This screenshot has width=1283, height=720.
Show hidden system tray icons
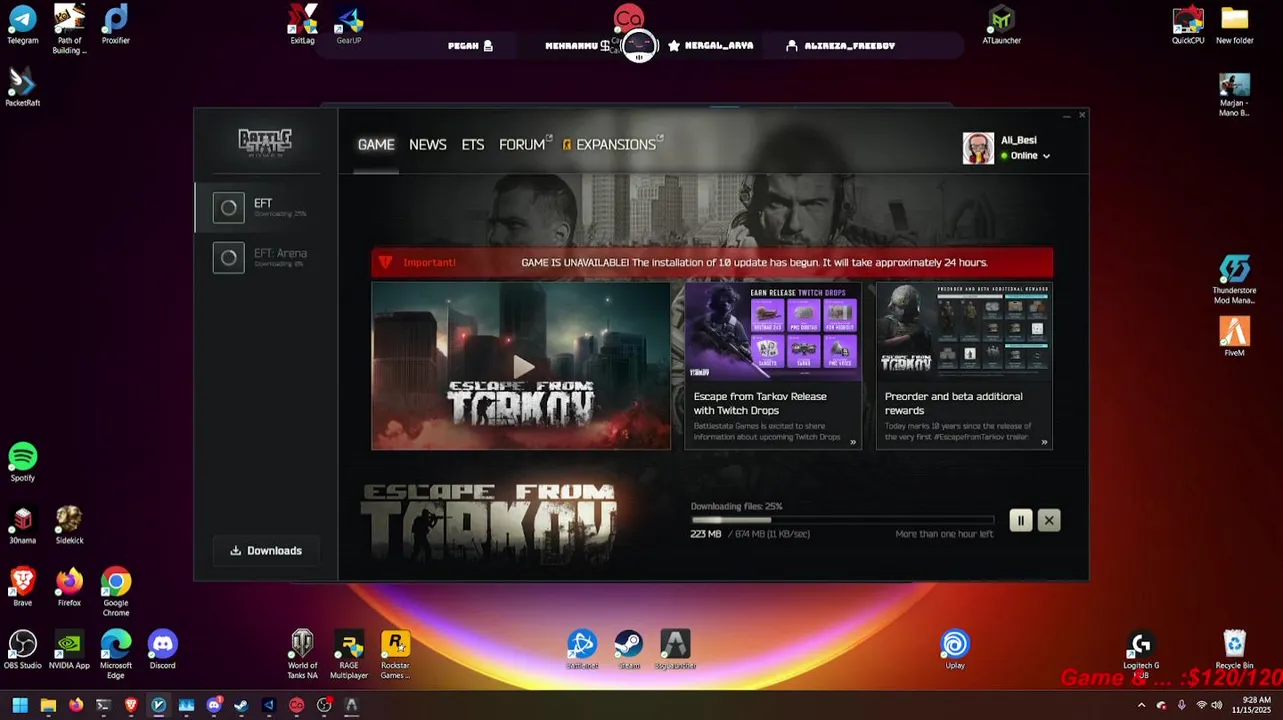pos(1141,705)
